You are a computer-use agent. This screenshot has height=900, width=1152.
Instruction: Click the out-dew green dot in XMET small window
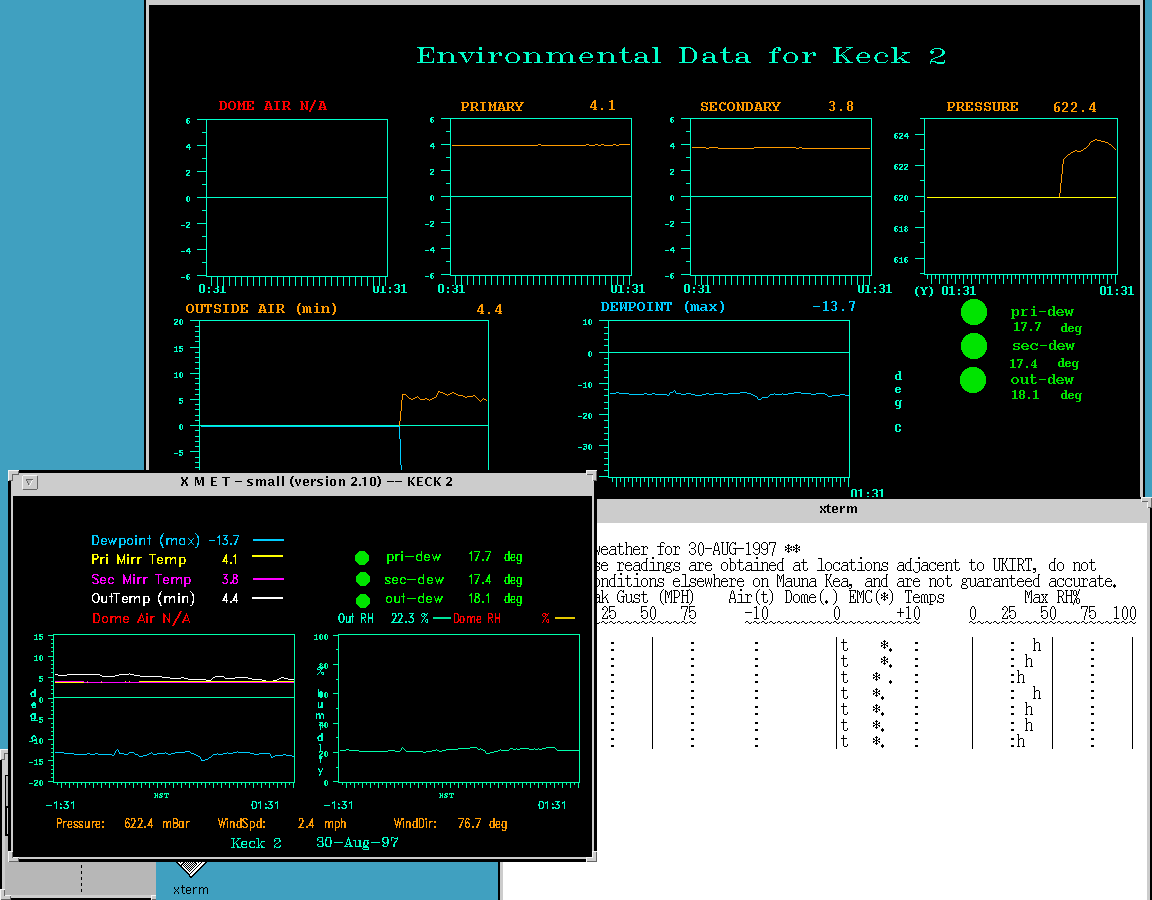coord(362,600)
